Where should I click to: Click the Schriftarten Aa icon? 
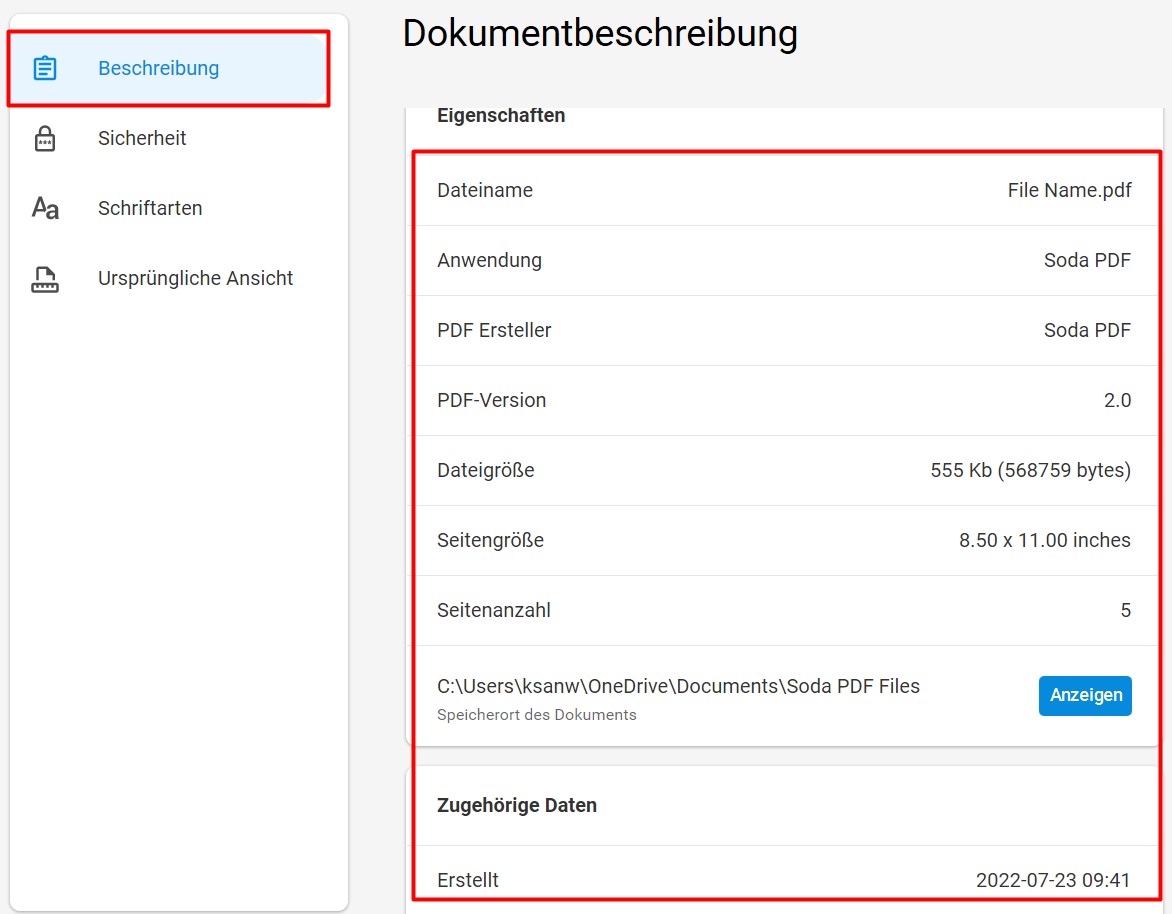pos(45,208)
